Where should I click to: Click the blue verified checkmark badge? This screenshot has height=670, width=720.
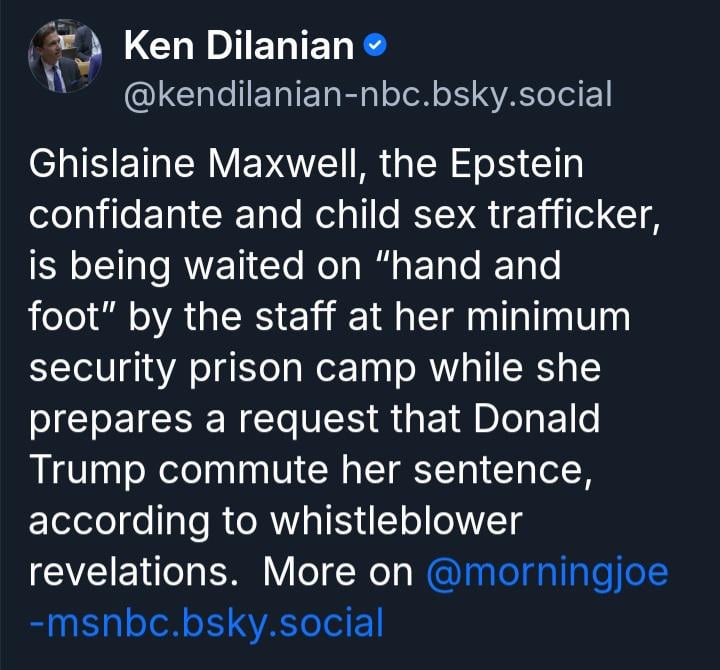click(375, 44)
